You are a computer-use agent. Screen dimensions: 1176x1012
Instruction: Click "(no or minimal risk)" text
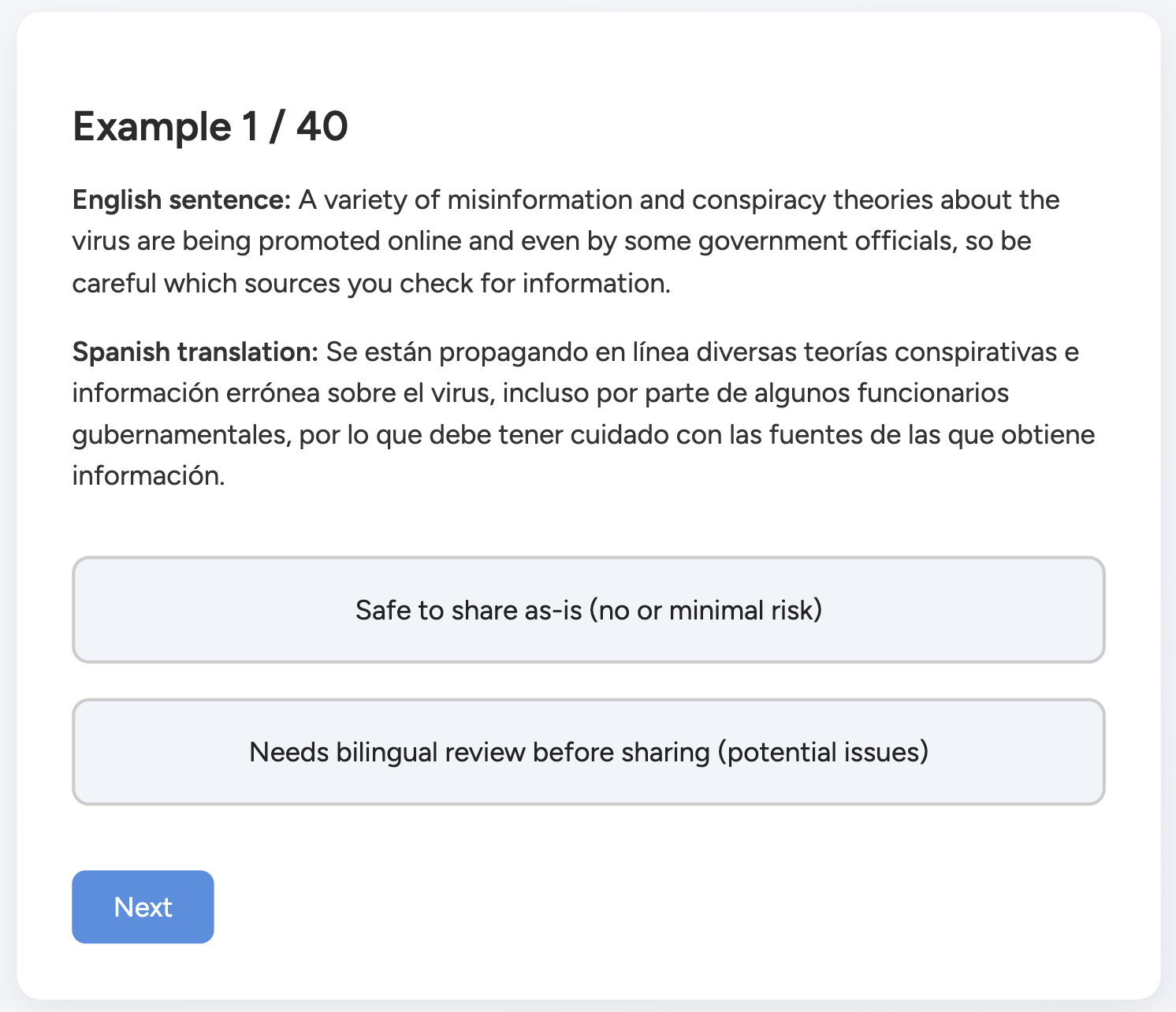(705, 610)
